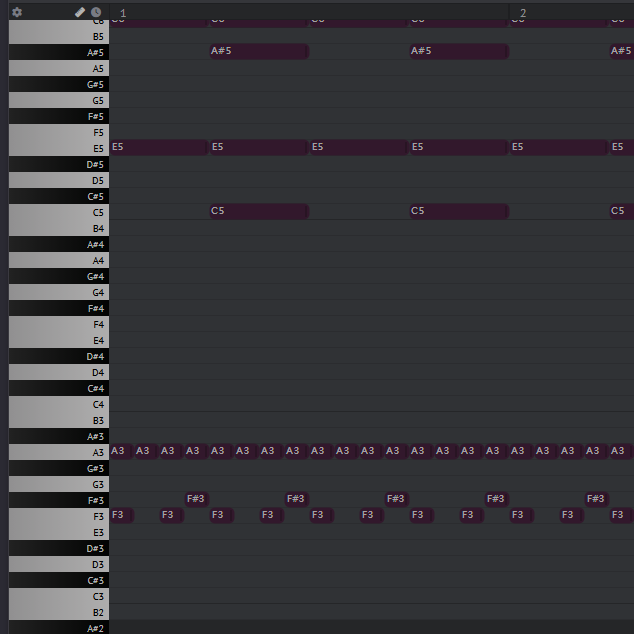Click the ruler icon in header
The width and height of the screenshot is (634, 634).
coord(80,12)
